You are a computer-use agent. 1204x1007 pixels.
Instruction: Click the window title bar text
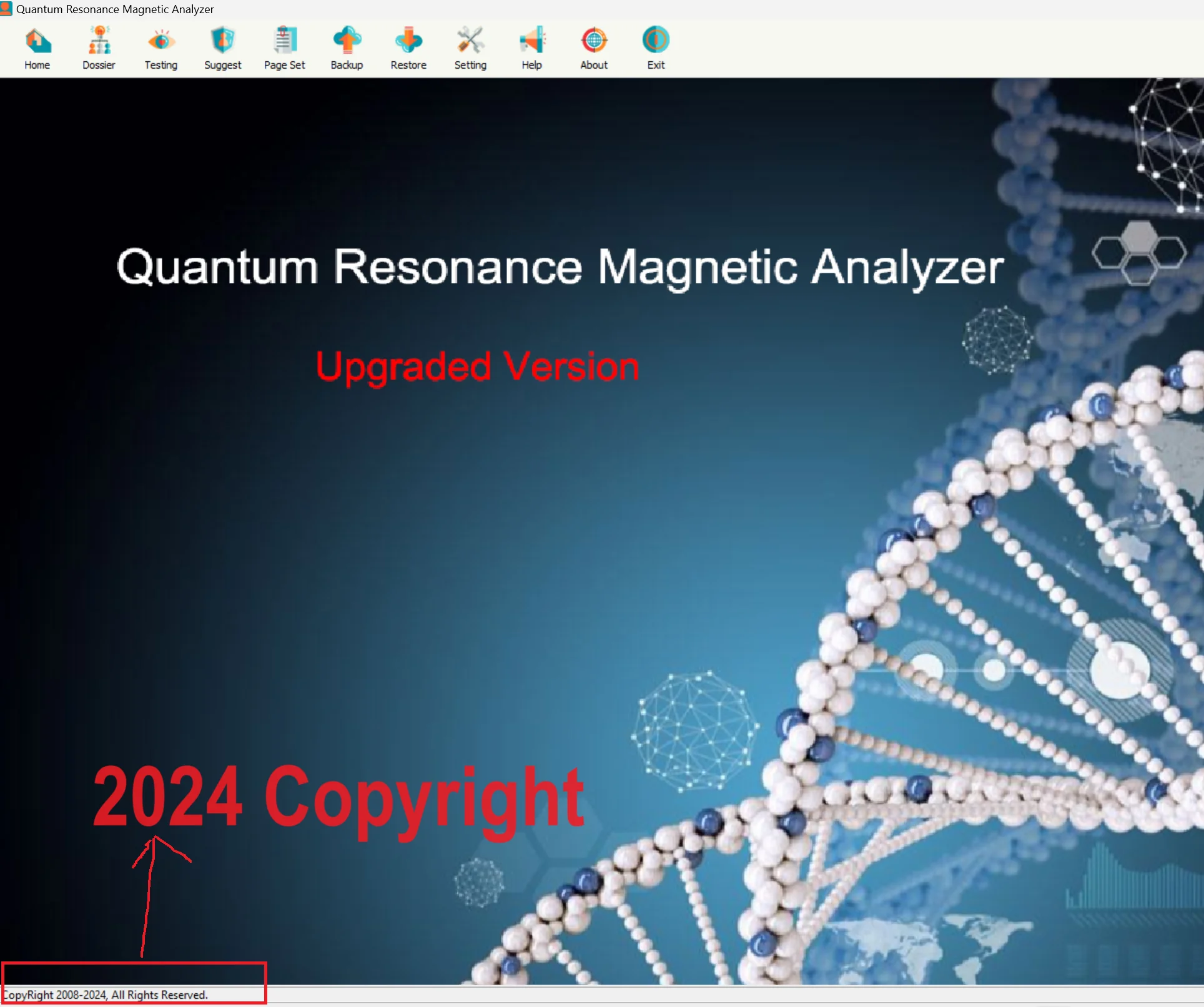pos(116,9)
